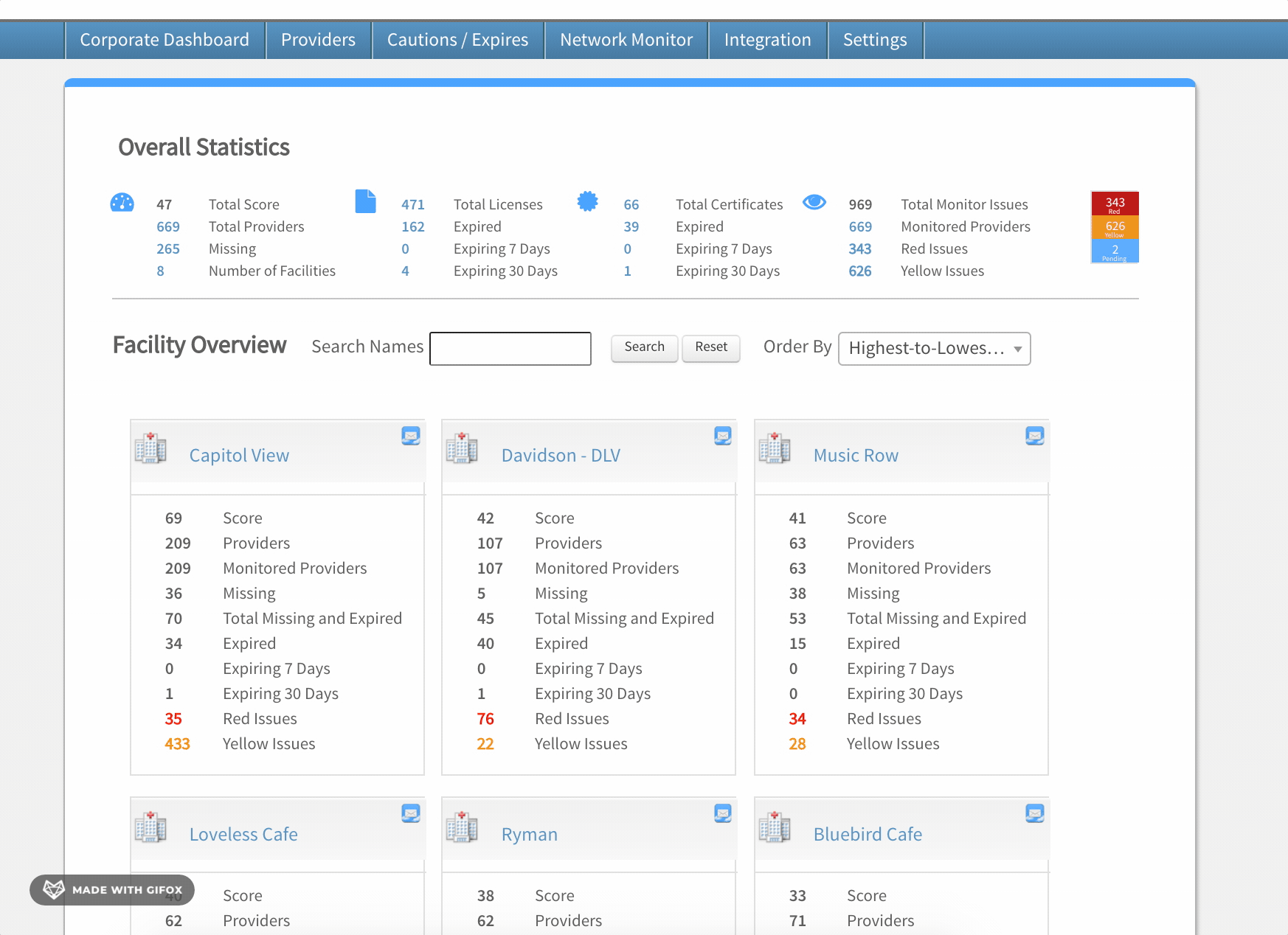The height and width of the screenshot is (935, 1288).
Task: Focus the Search Names input field
Action: [510, 348]
